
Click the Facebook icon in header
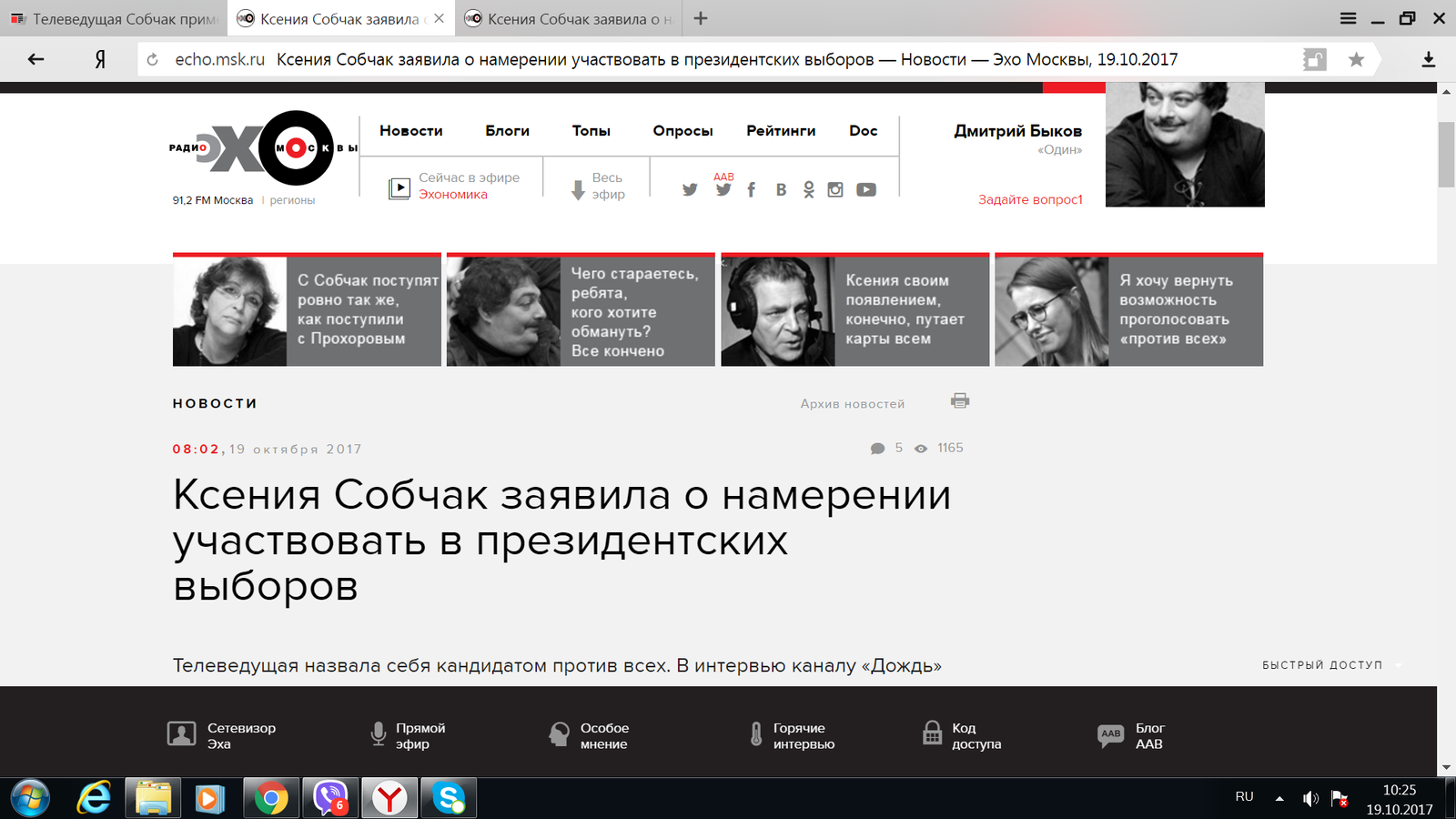pyautogui.click(x=751, y=189)
